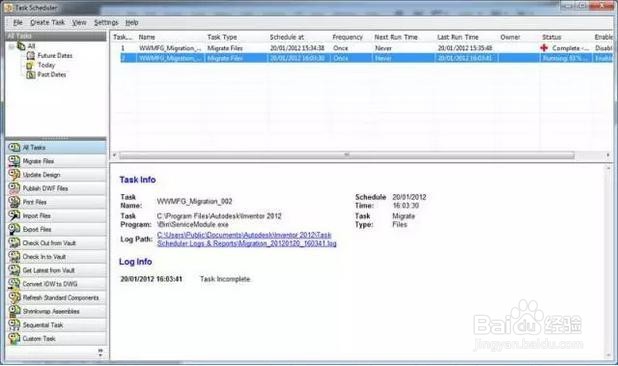618x366 pixels.
Task: Click up arrow of Task Info scrollbar
Action: (609, 169)
